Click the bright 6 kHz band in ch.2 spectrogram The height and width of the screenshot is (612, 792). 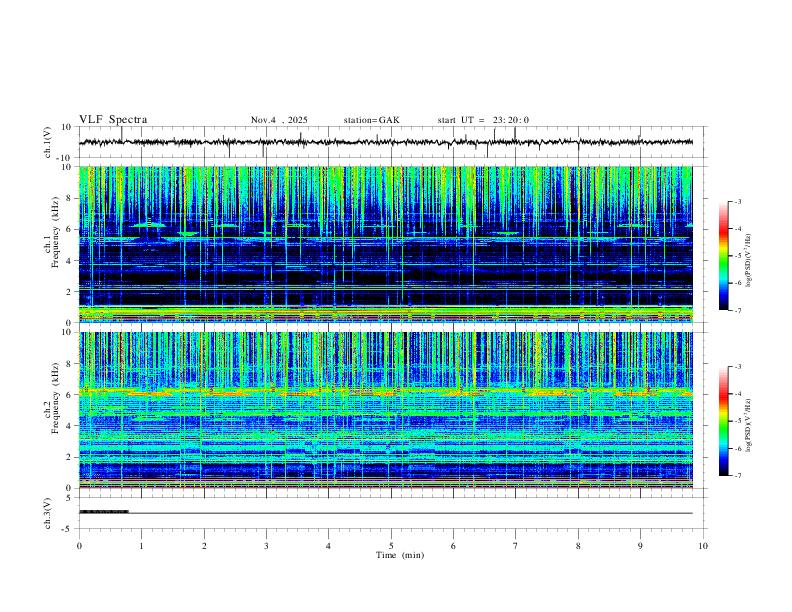click(386, 391)
